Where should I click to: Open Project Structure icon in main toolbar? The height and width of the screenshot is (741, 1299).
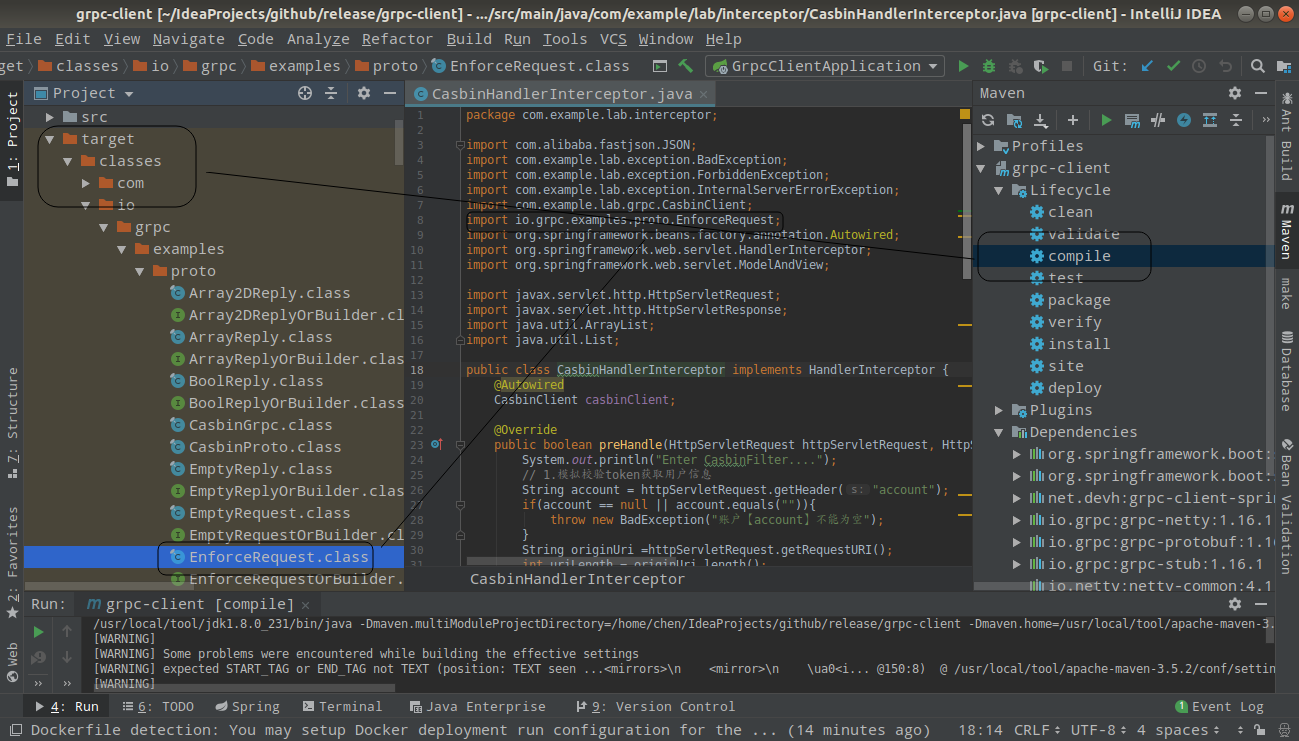click(1284, 66)
